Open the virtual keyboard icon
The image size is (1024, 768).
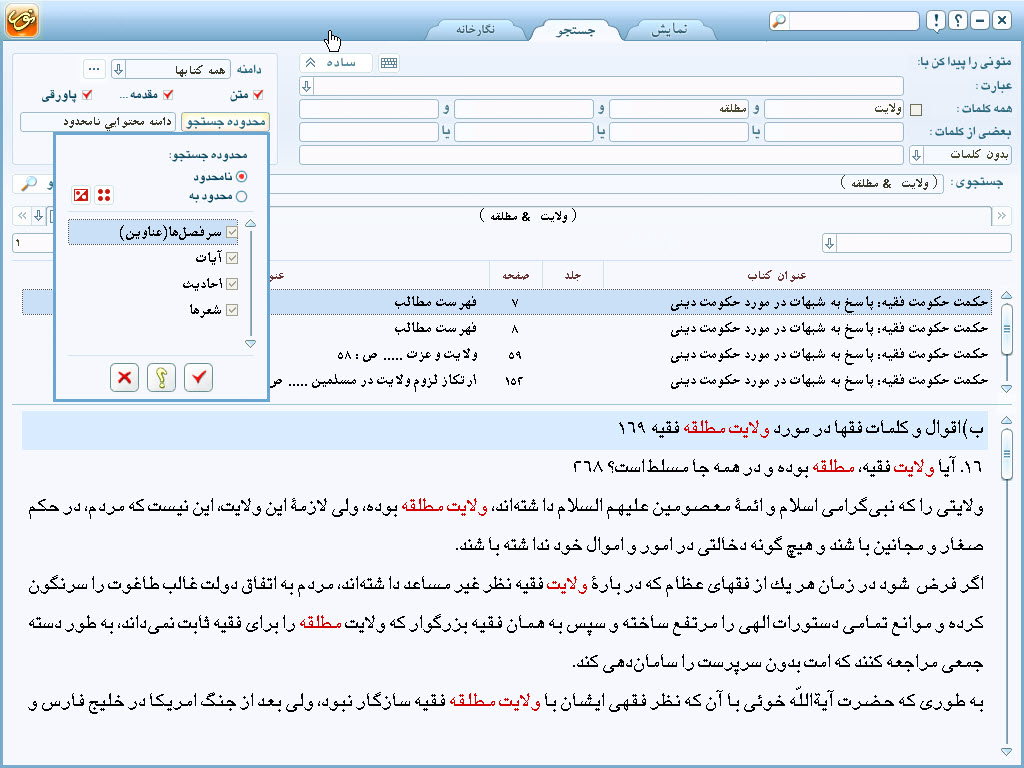pos(389,63)
